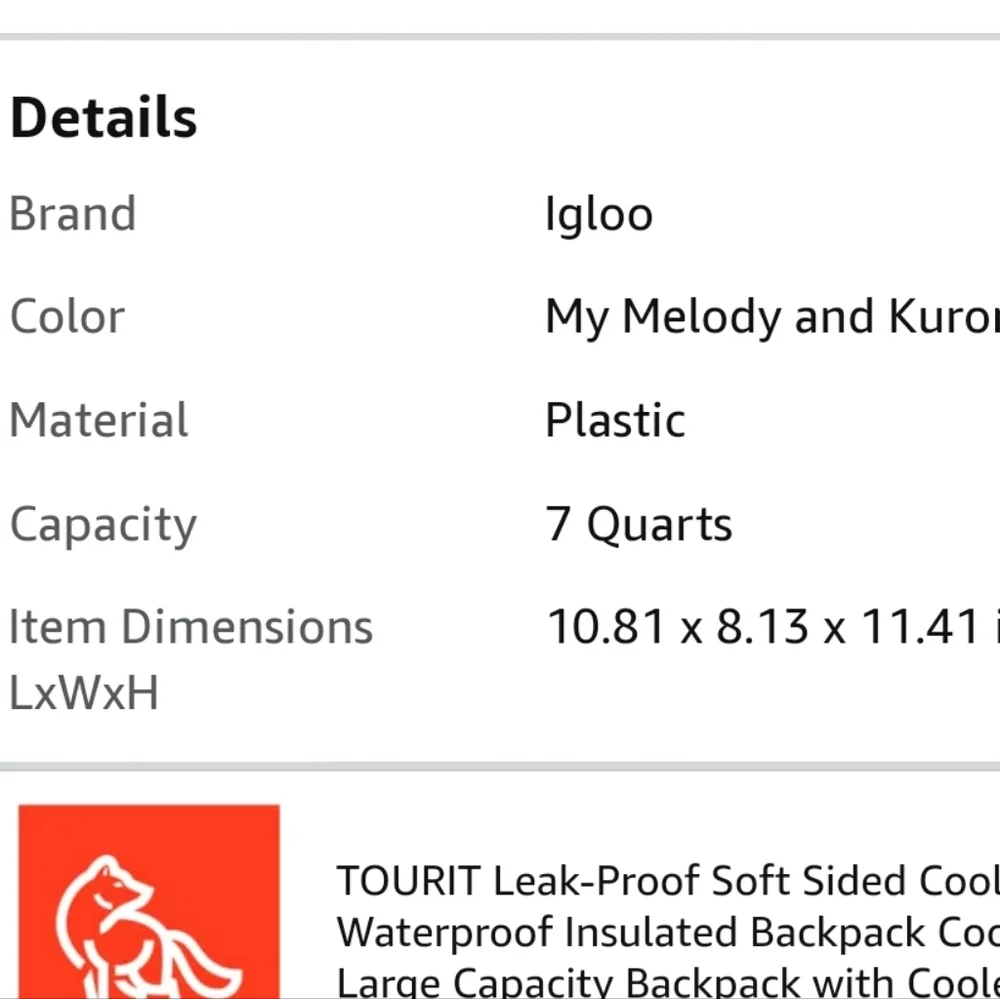
Task: Select the Color label
Action: click(68, 317)
